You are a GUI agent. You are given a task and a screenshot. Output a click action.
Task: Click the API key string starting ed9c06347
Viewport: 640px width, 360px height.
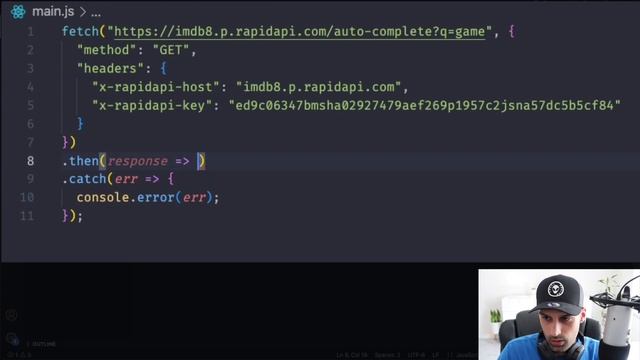[424, 105]
